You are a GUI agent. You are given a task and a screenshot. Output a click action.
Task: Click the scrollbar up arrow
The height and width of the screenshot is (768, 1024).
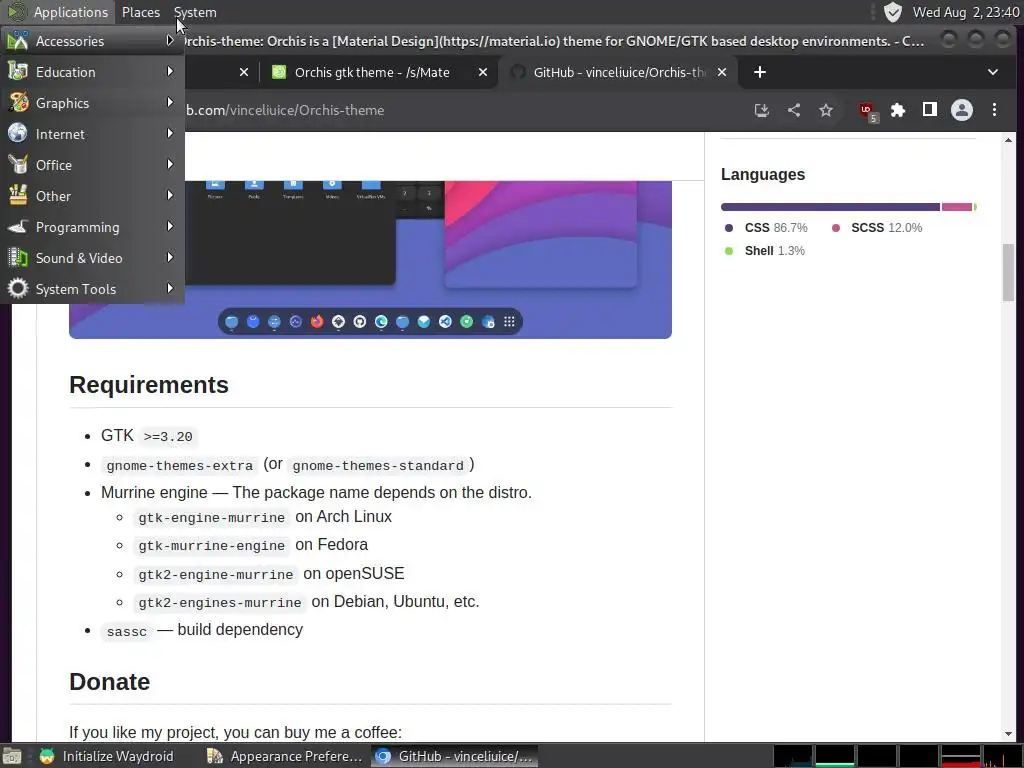coord(1008,140)
